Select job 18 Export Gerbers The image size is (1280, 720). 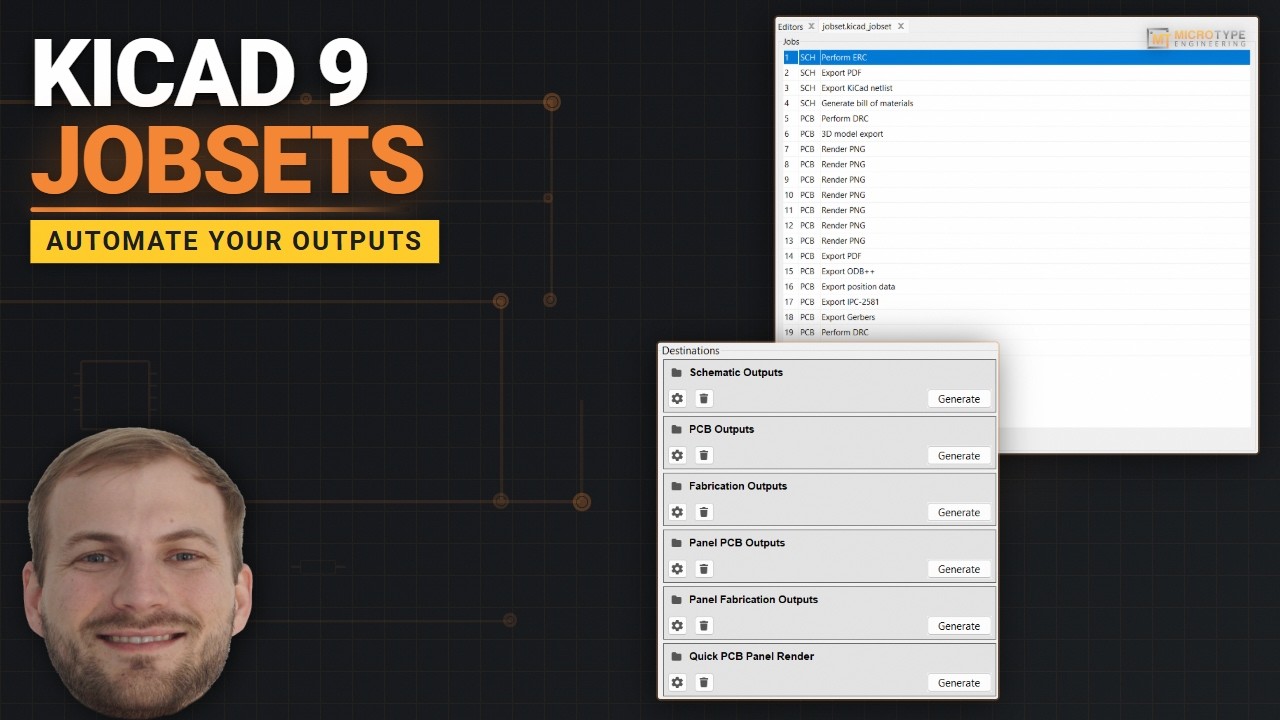(1016, 317)
